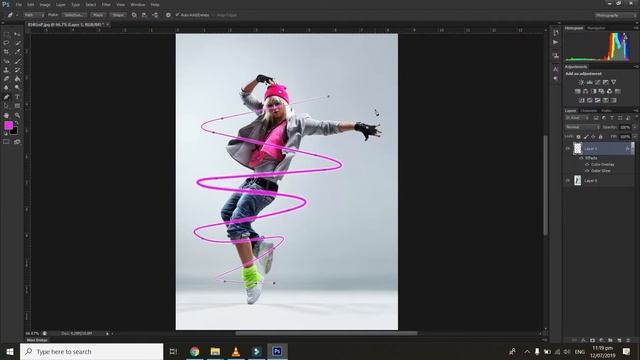Select the Type tool
Image resolution: width=640 pixels, height=360 pixels.
coord(17,97)
